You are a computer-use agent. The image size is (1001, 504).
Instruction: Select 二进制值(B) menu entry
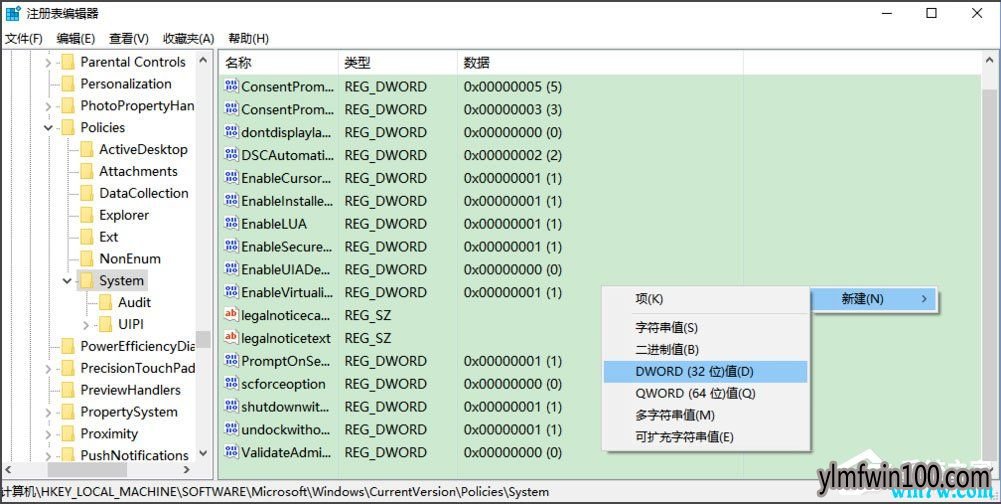[x=705, y=349]
